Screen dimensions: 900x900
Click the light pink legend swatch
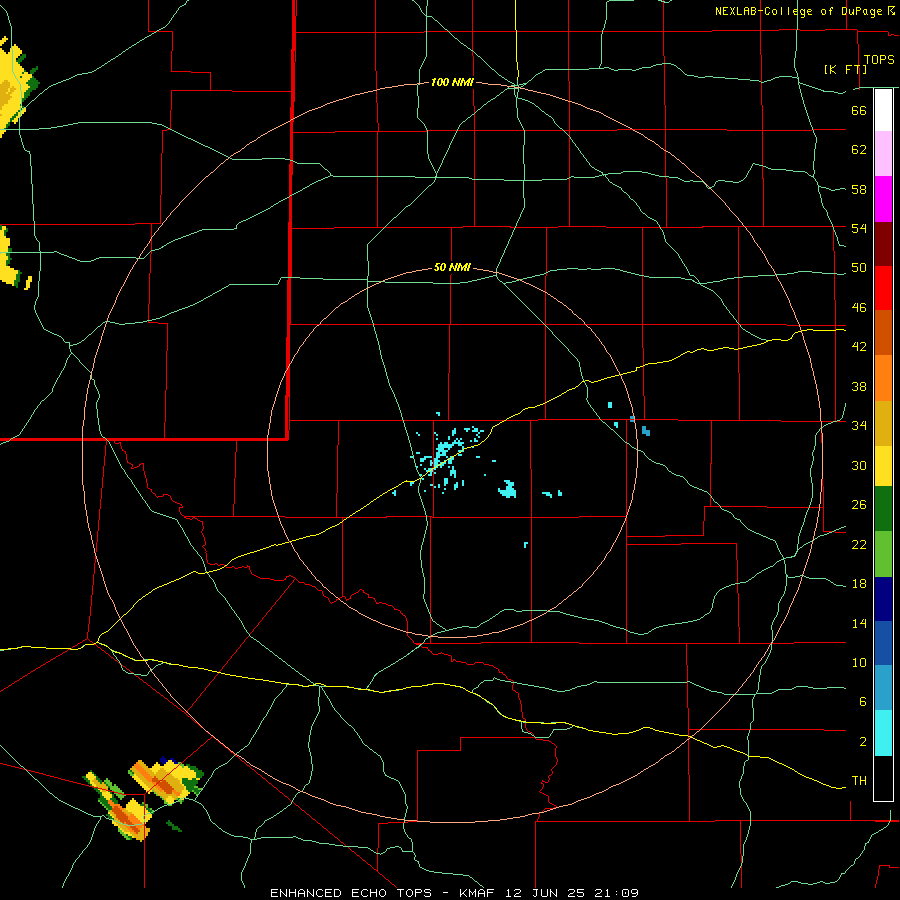coord(883,153)
